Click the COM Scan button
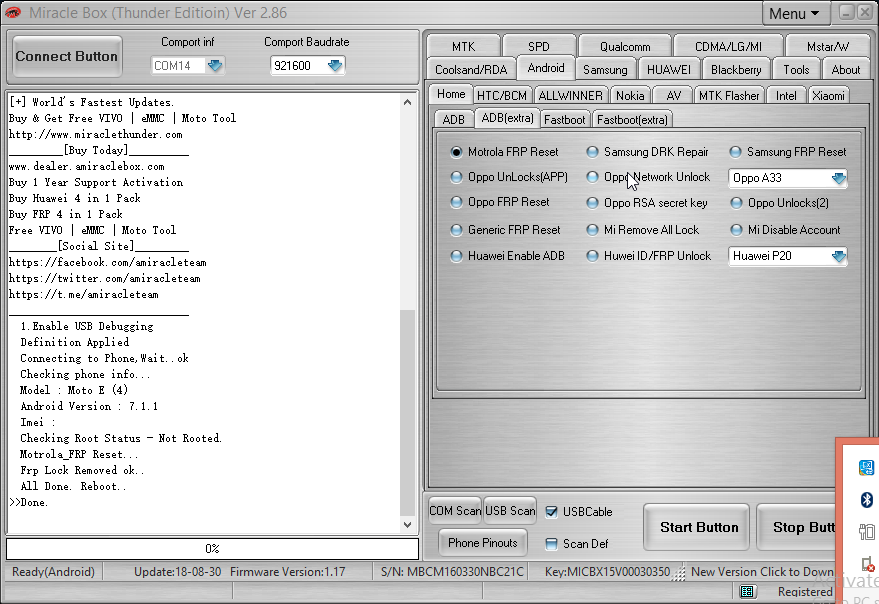This screenshot has width=879, height=604. [455, 511]
